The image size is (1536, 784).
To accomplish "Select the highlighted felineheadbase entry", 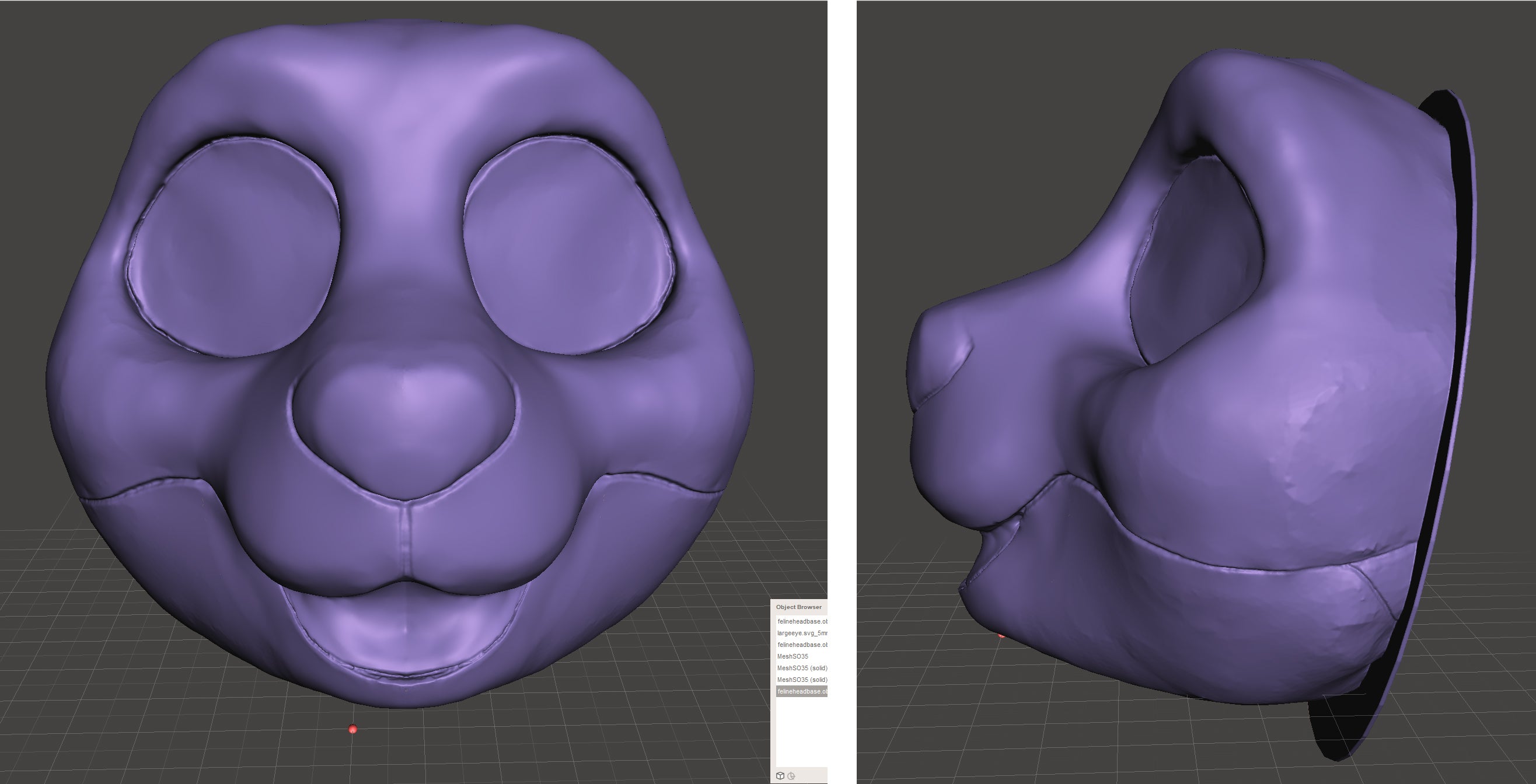I will (x=801, y=692).
